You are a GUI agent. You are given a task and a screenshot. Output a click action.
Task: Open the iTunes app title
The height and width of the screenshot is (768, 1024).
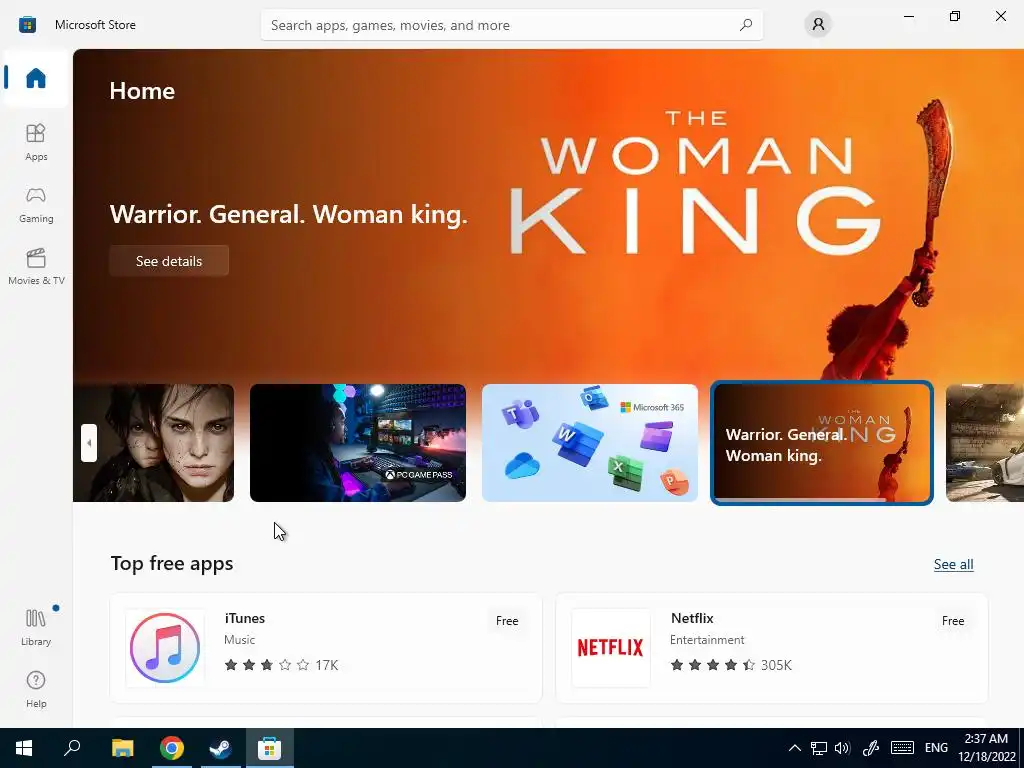245,618
